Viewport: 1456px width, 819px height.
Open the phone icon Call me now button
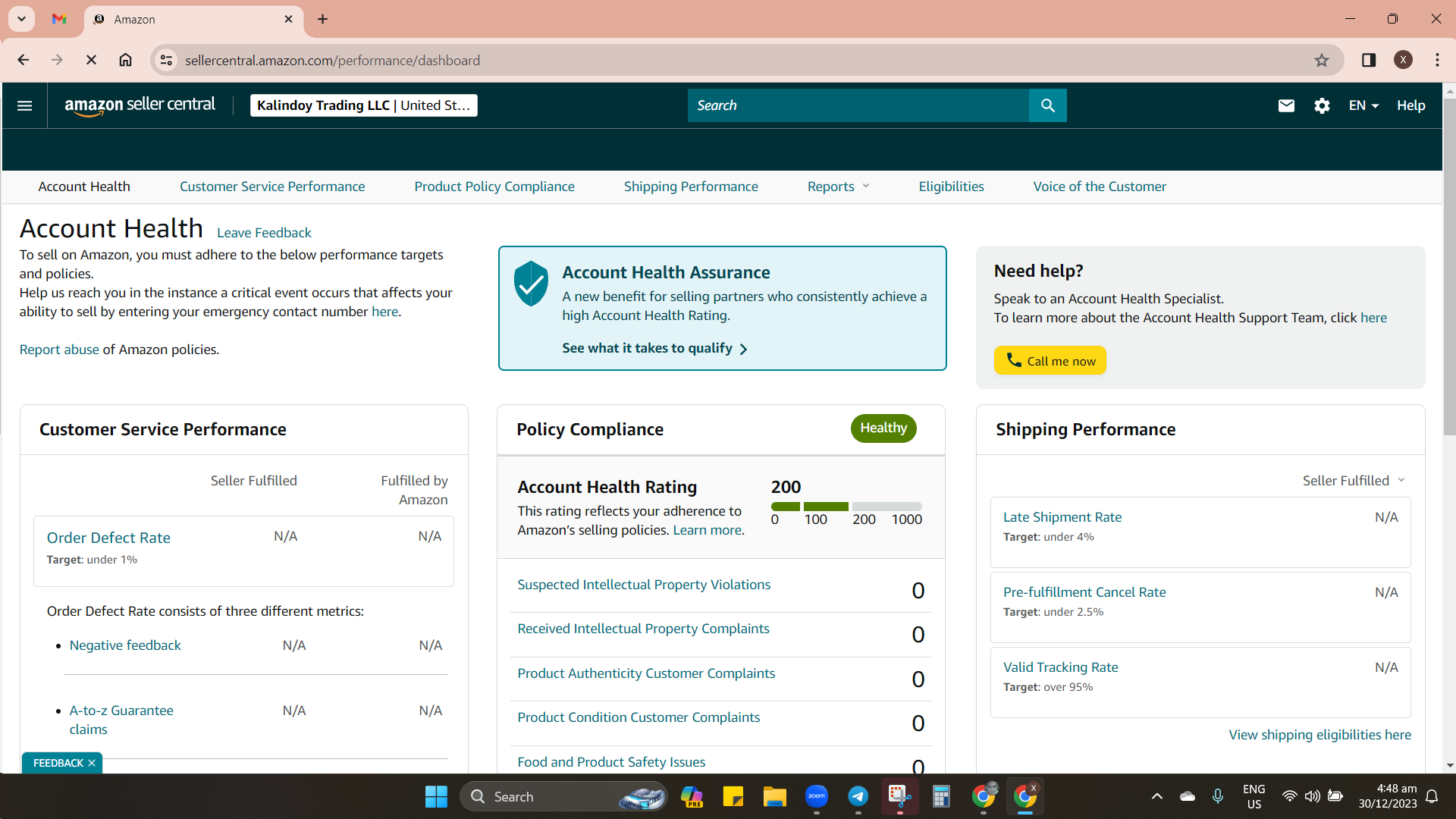[x=1050, y=360]
